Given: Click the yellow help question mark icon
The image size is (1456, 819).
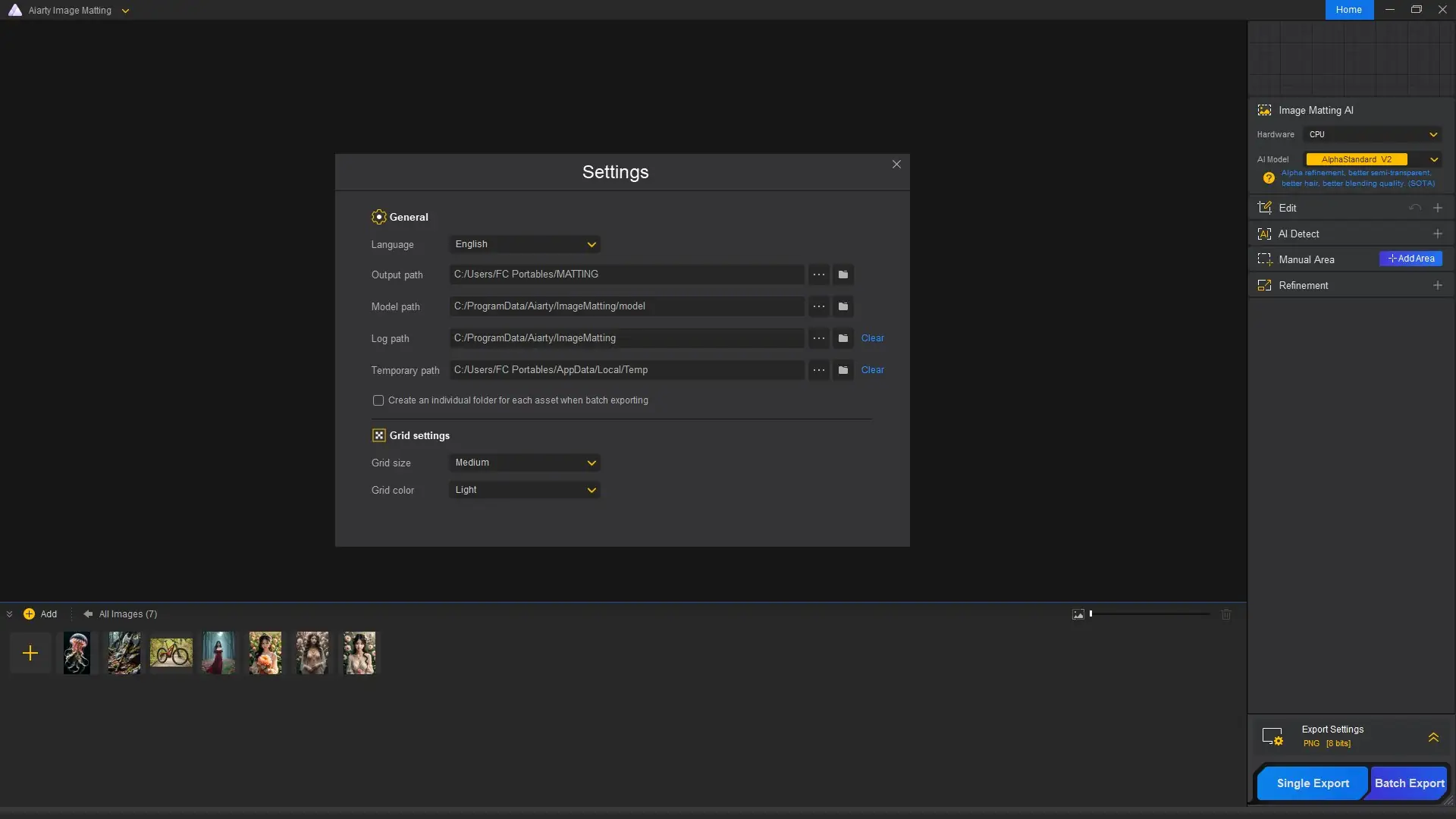Looking at the screenshot, I should coord(1269,178).
